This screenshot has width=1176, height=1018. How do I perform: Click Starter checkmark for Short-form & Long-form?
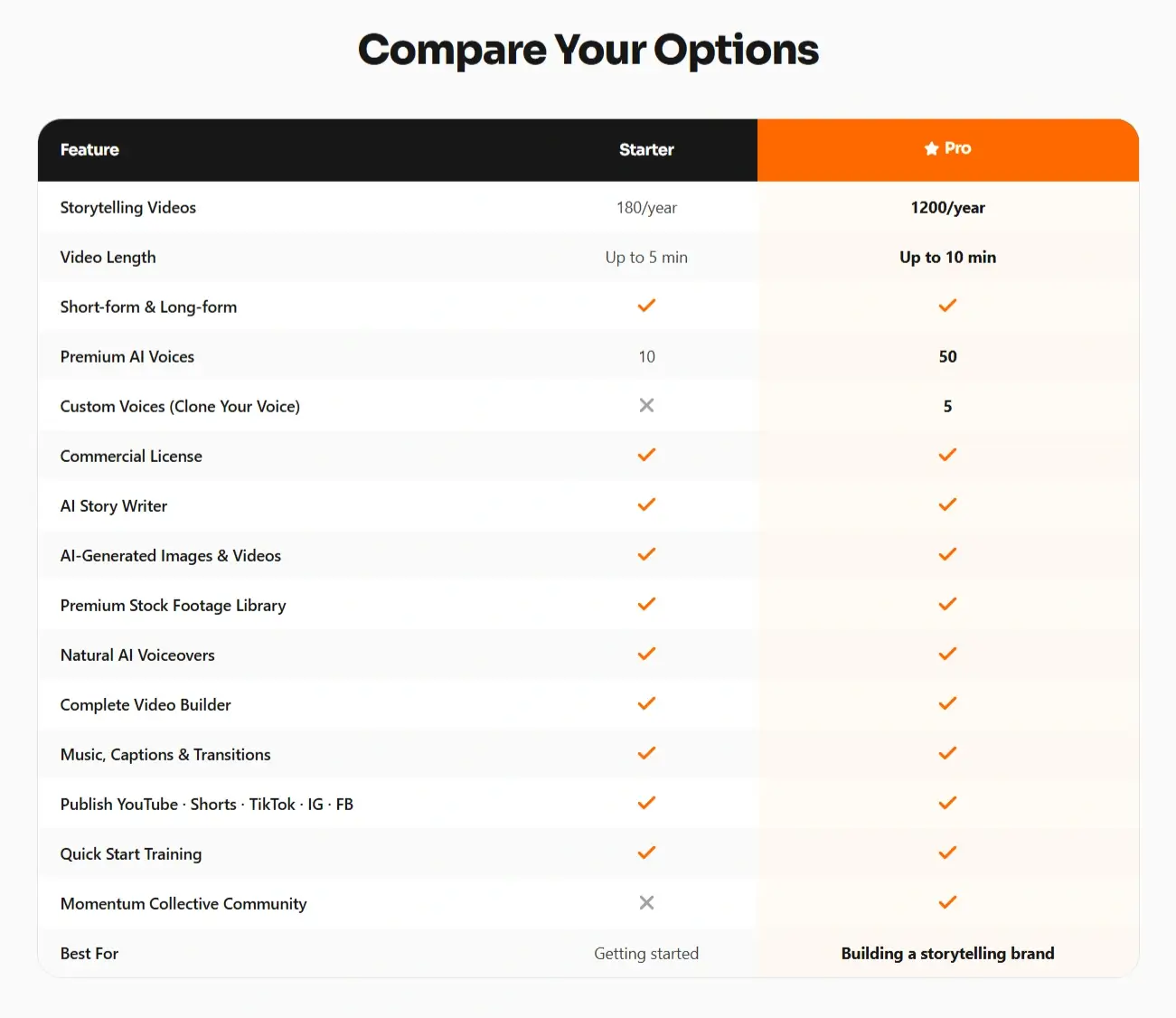coord(646,306)
